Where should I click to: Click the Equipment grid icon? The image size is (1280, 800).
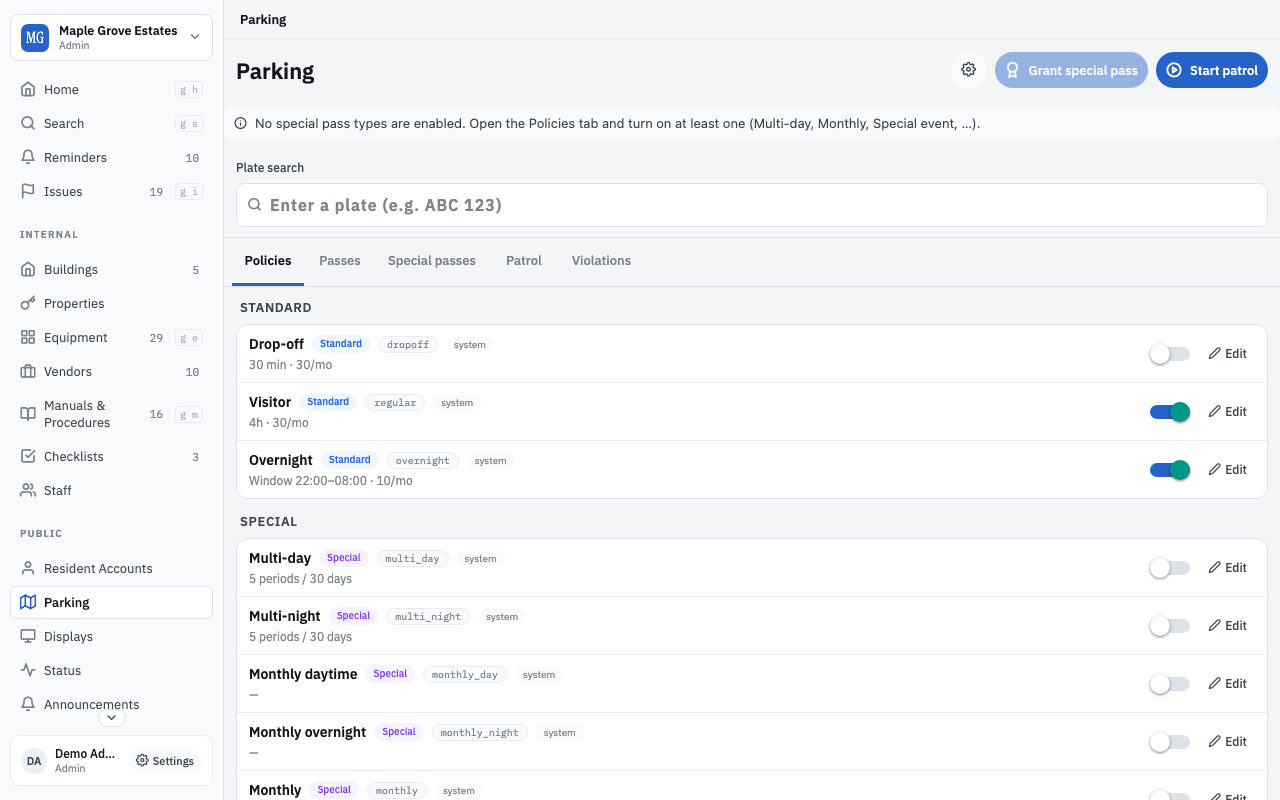point(28,337)
